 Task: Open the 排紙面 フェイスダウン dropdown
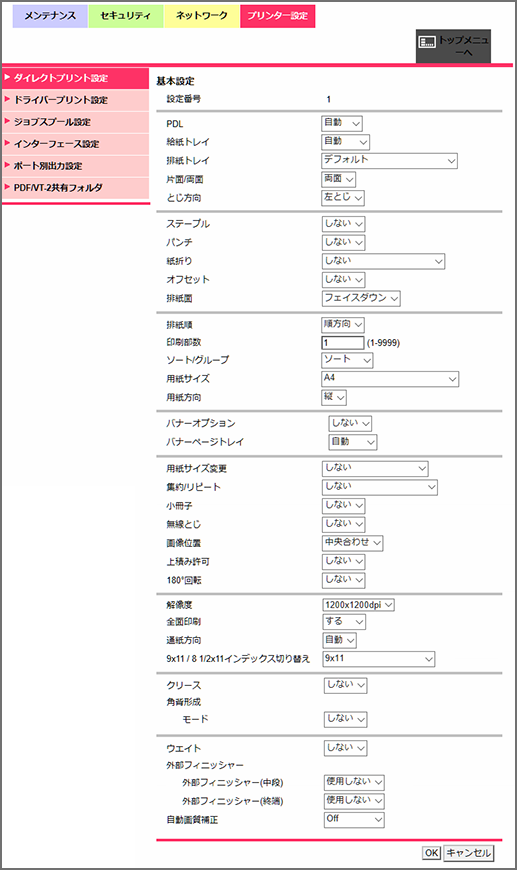pyautogui.click(x=361, y=299)
